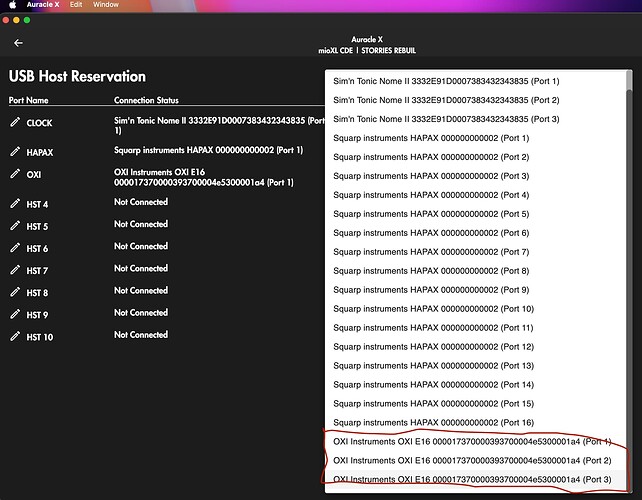Screen dimensions: 642x500
Task: Choose Squarp HAPAX Port 13 from list
Action: click(x=475, y=366)
